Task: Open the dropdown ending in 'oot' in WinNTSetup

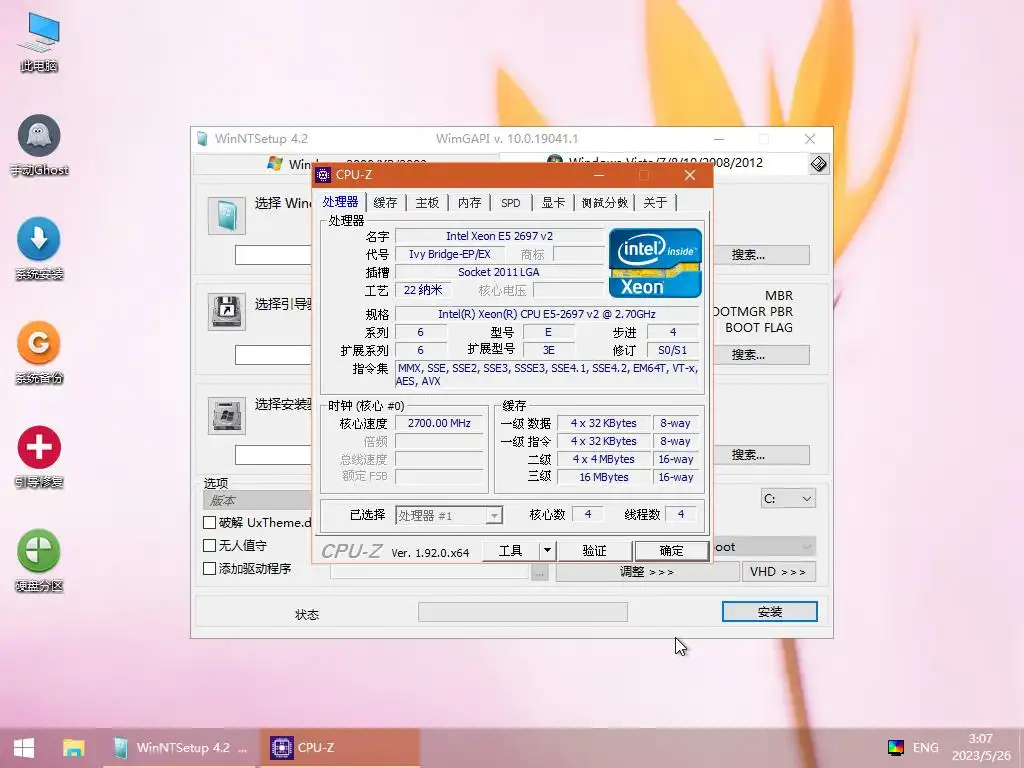Action: tap(763, 547)
